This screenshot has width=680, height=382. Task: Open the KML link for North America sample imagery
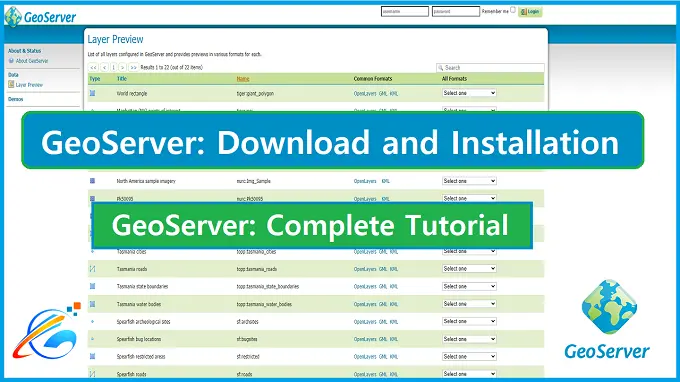pos(386,181)
